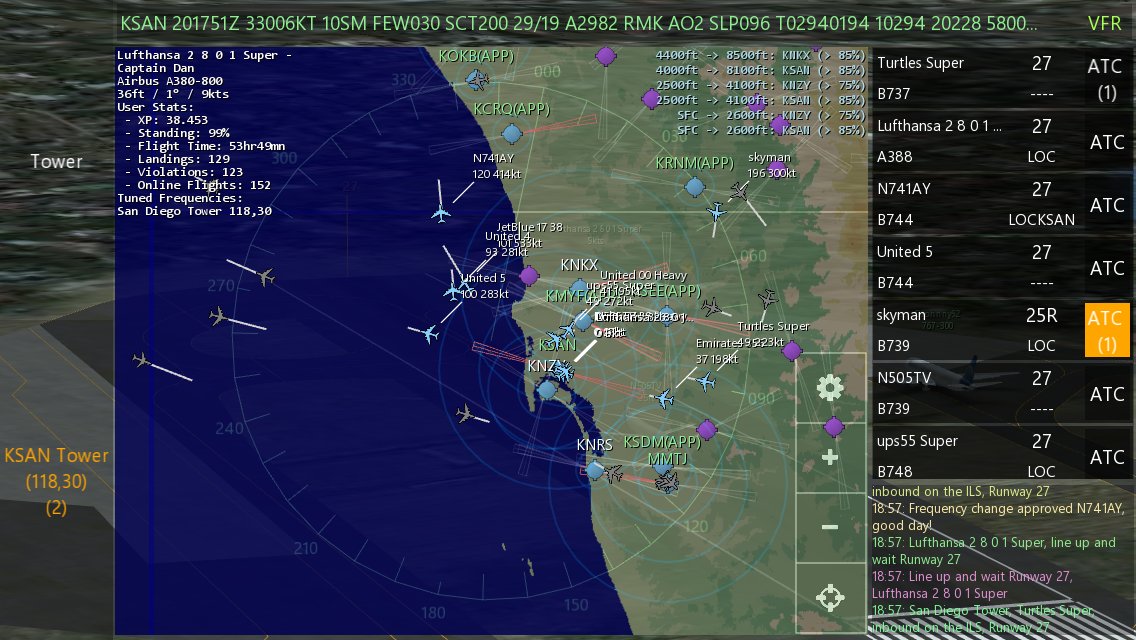Select KNRS airport marker
This screenshot has height=640, width=1136.
click(595, 470)
